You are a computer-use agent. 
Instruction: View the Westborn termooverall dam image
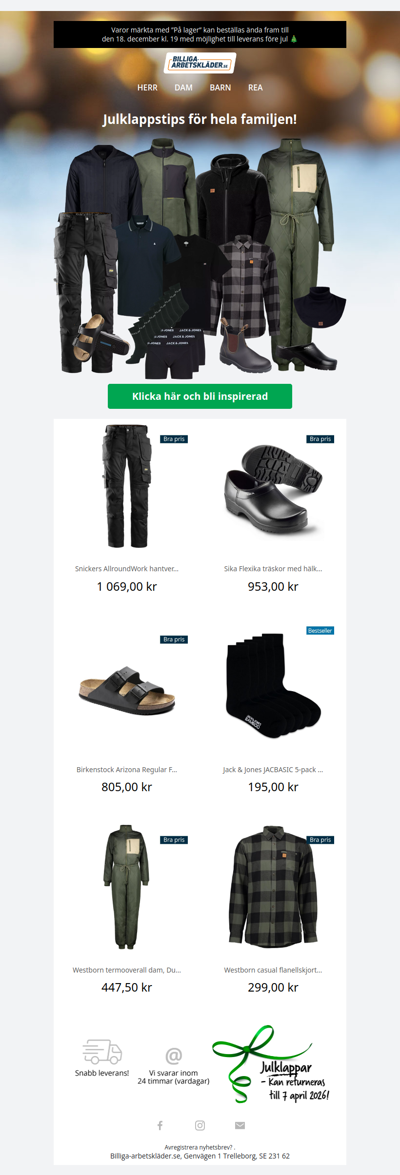[127, 888]
